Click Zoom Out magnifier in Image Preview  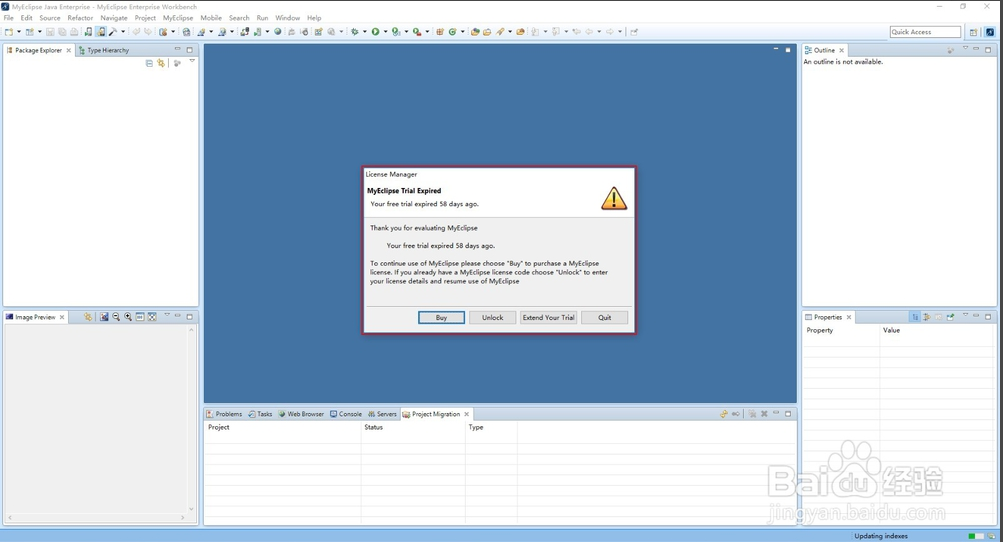116,317
